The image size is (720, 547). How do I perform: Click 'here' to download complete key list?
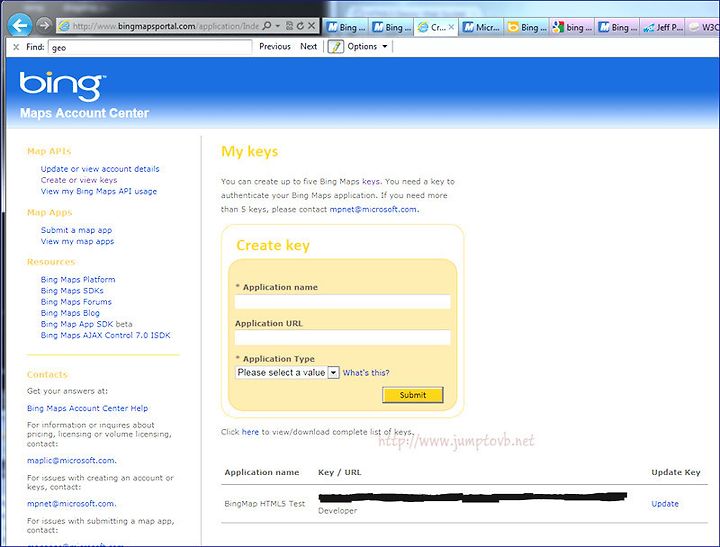tap(250, 432)
